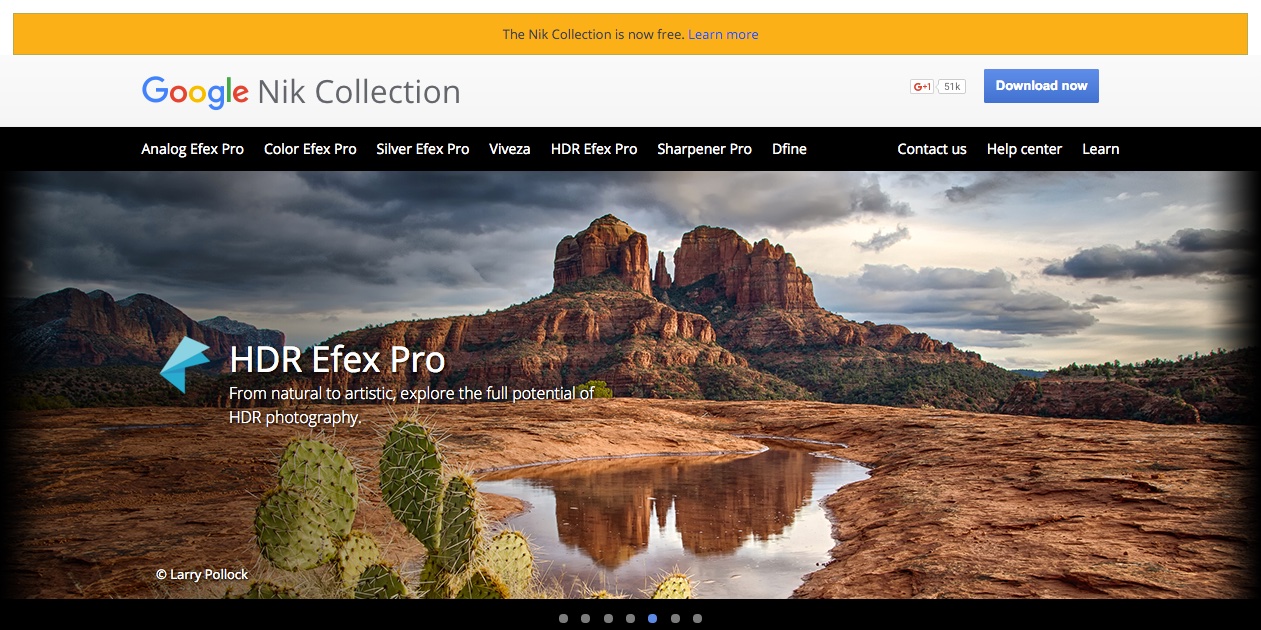Open Color Efex Pro from navigation
Screen dimensions: 1261x630
[x=310, y=149]
